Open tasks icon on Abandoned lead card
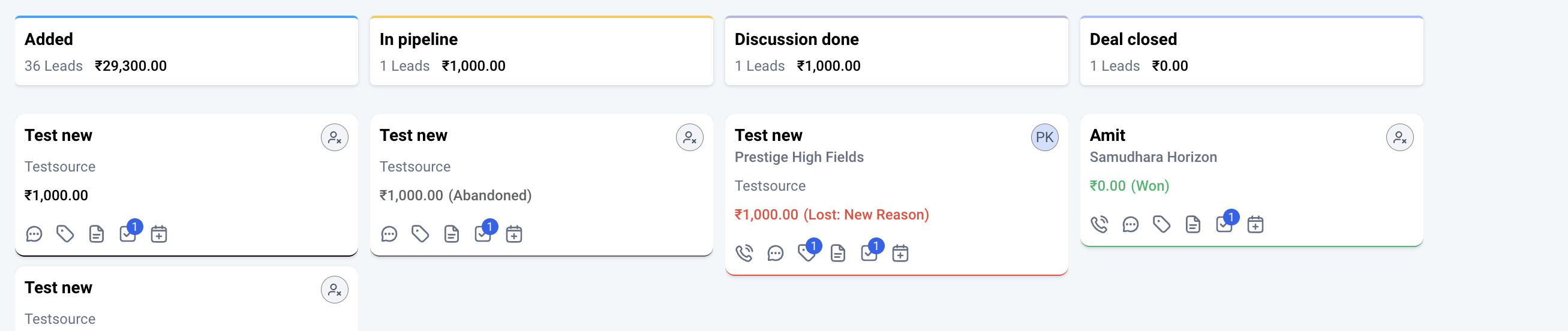Screen dimensions: 1568x331 coord(483,234)
